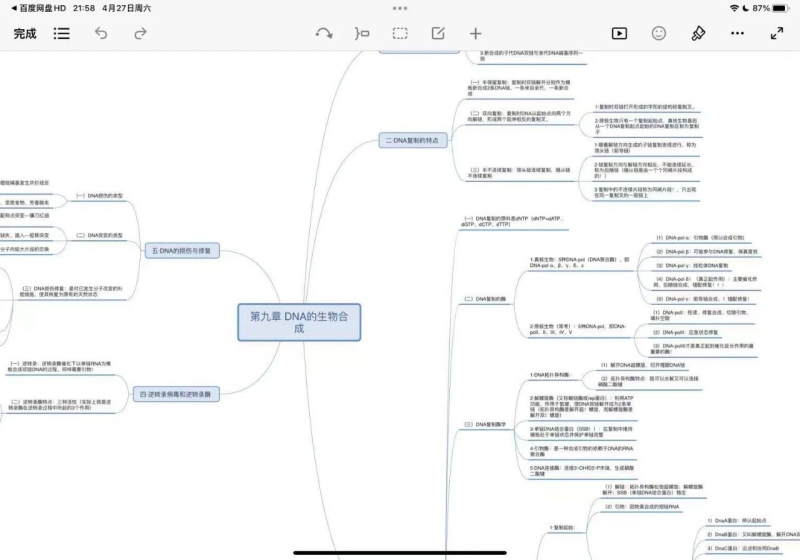The width and height of the screenshot is (800, 560).
Task: Return to 百度网盘 HD app via back arrow
Action: click(x=38, y=8)
